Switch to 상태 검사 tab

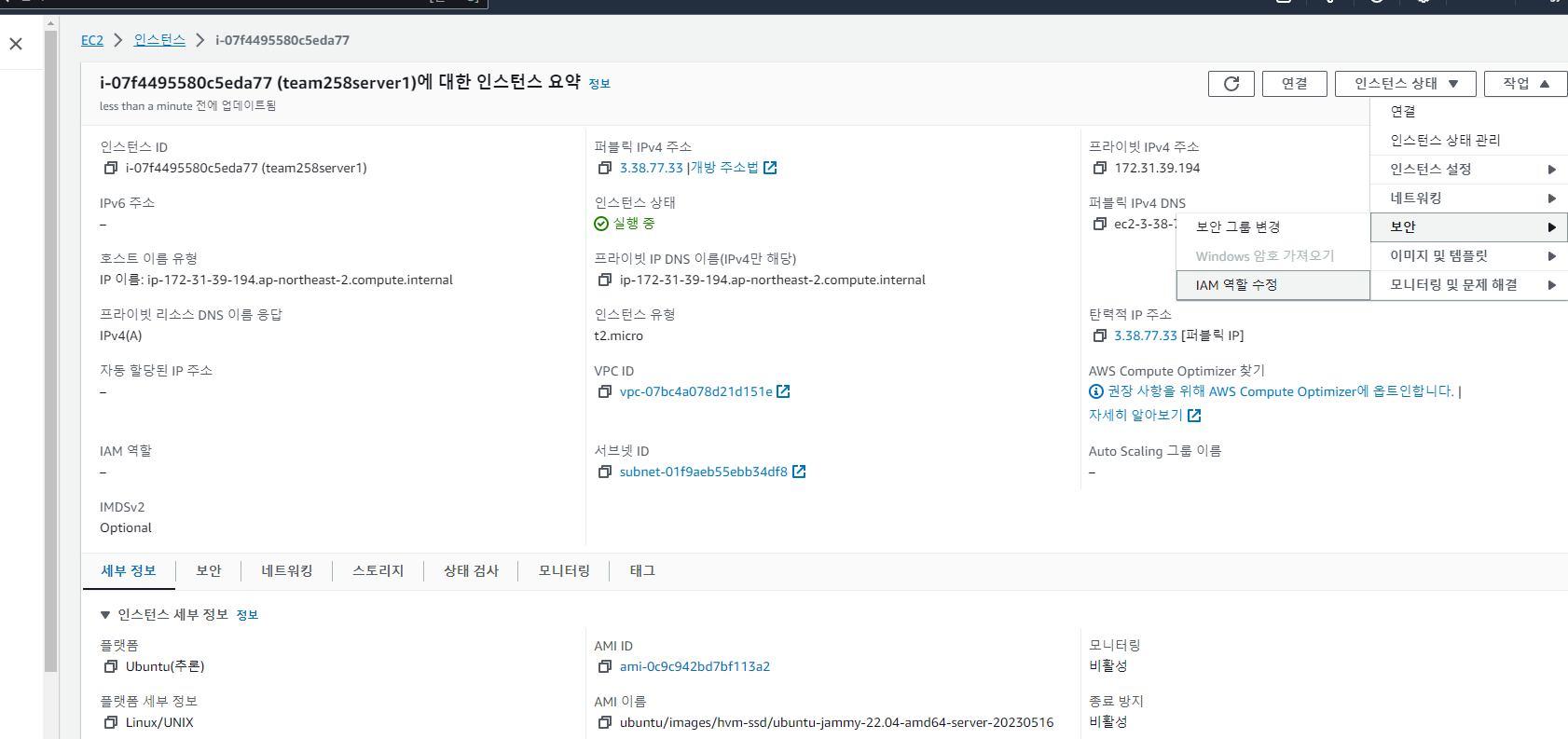(471, 571)
